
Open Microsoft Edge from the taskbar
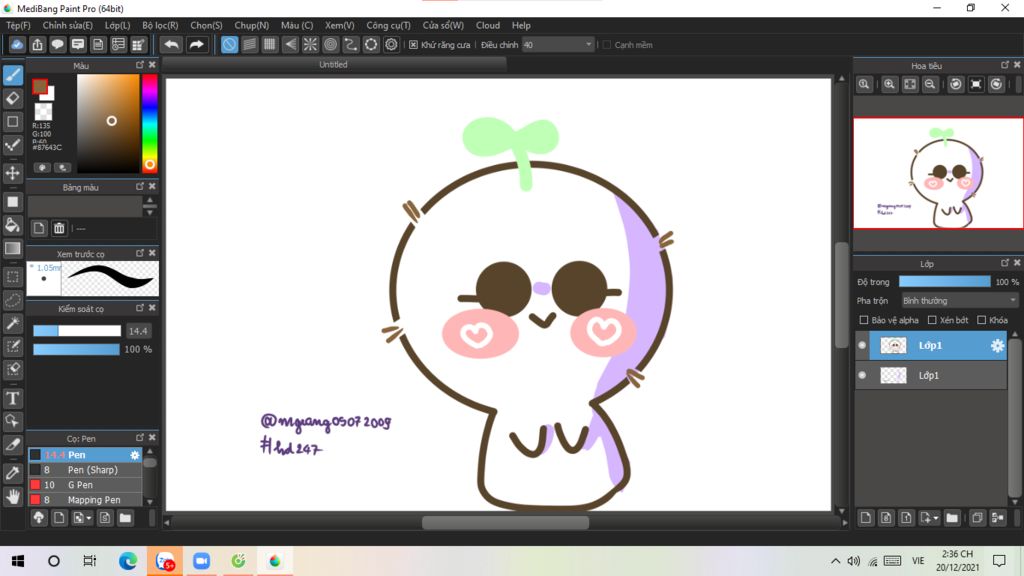[128, 561]
